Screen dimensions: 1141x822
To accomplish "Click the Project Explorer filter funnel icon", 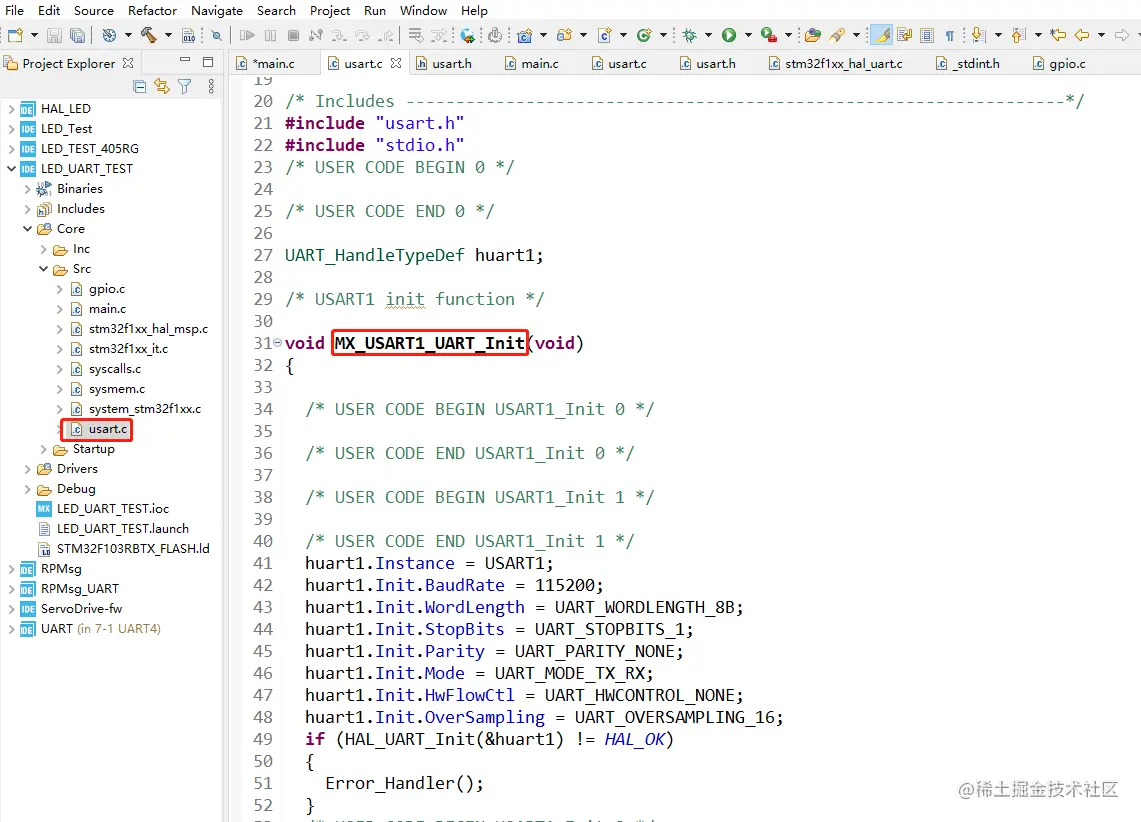I will 185,87.
